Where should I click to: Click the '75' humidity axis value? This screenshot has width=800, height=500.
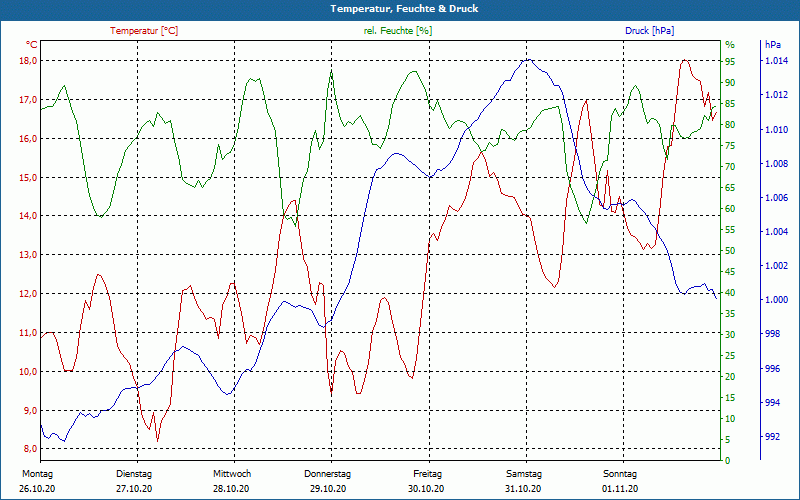[x=730, y=146]
